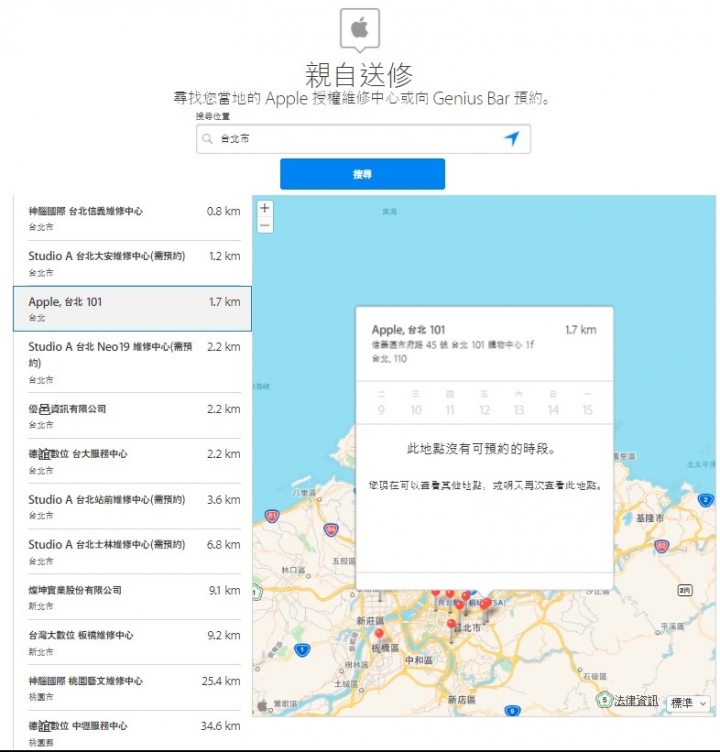Screen dimensions: 720x752
Task: Click route 61 highway shield on map
Action: tap(272, 517)
